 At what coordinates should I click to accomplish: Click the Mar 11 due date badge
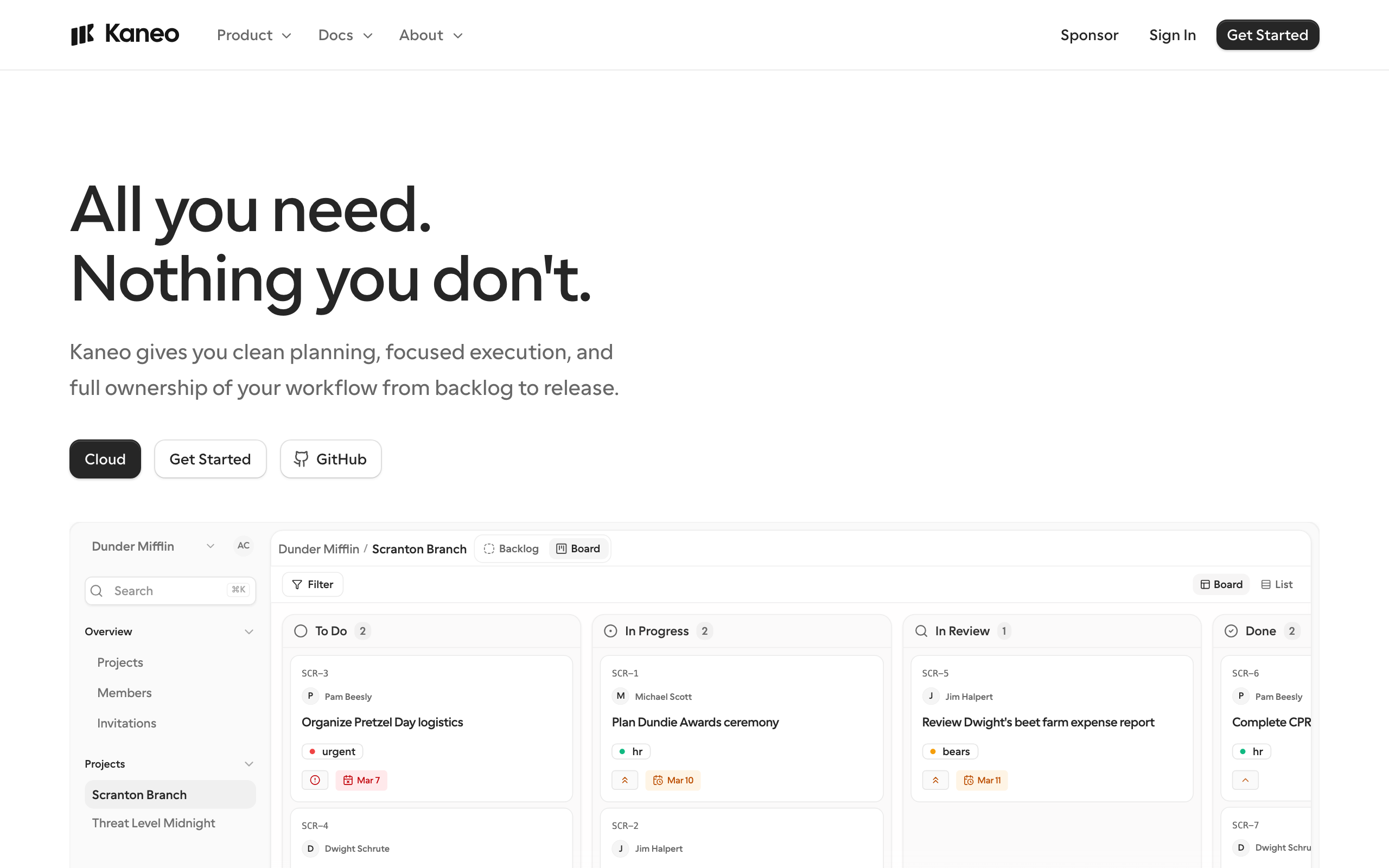click(982, 780)
